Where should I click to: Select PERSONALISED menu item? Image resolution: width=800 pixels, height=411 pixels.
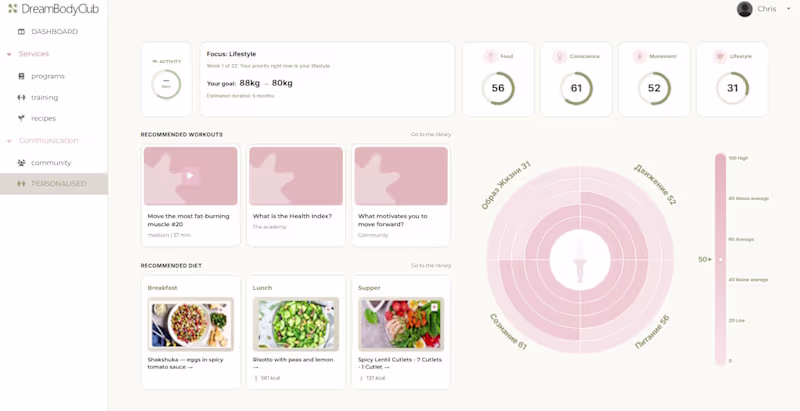tap(59, 184)
